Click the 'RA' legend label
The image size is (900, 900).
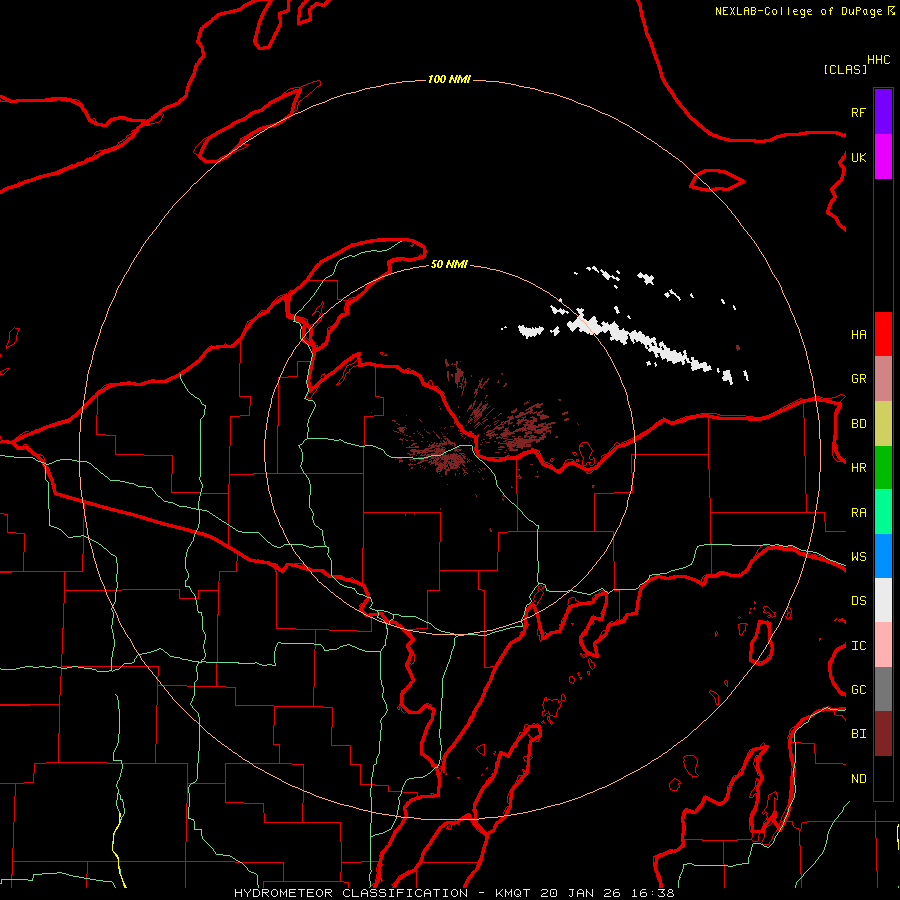pyautogui.click(x=858, y=513)
